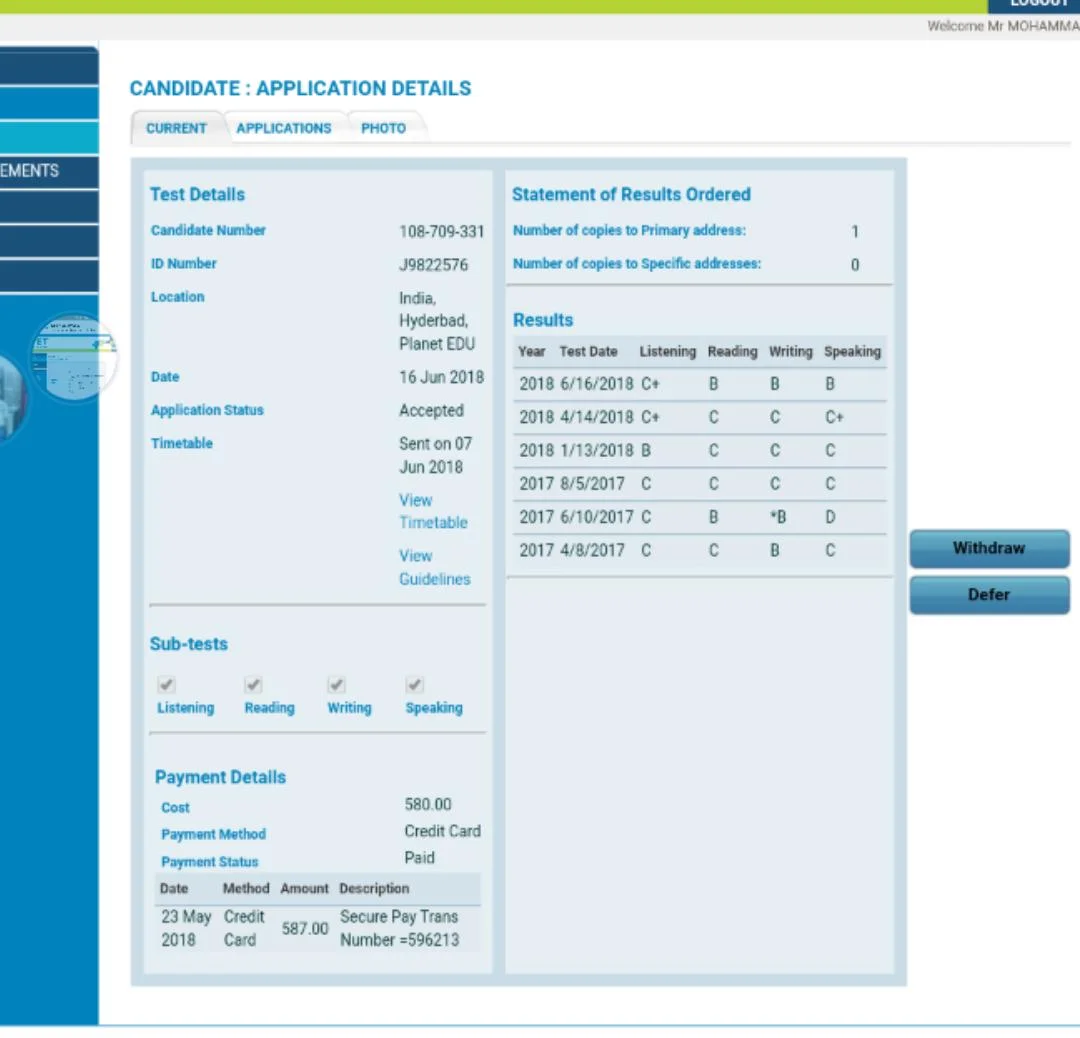Image resolution: width=1080 pixels, height=1038 pixels.
Task: Toggle the Speaking sub-test checkbox
Action: (415, 685)
